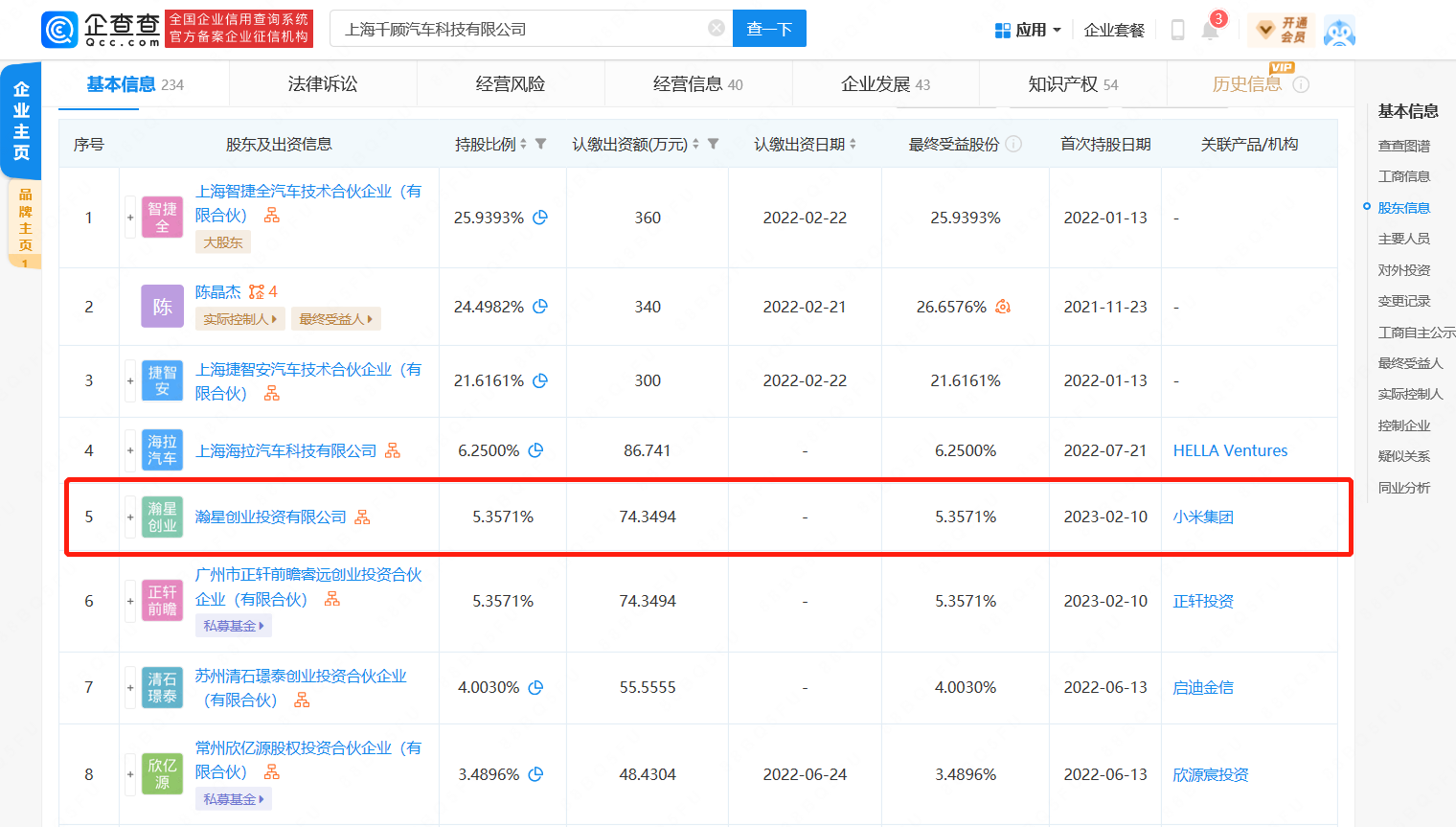
Task: Switch to the 法律诉讼 tab
Action: click(x=323, y=84)
